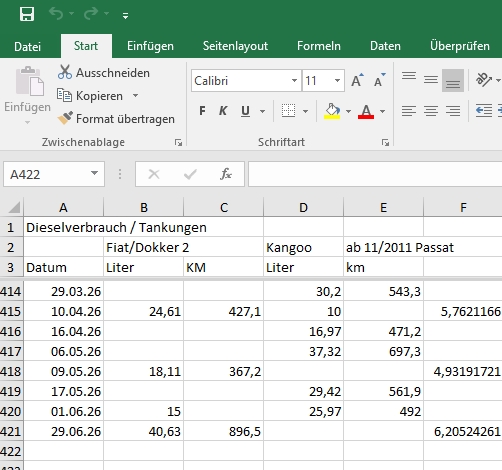Expand the fill color dropdown arrow
The image size is (502, 470).
[348, 111]
